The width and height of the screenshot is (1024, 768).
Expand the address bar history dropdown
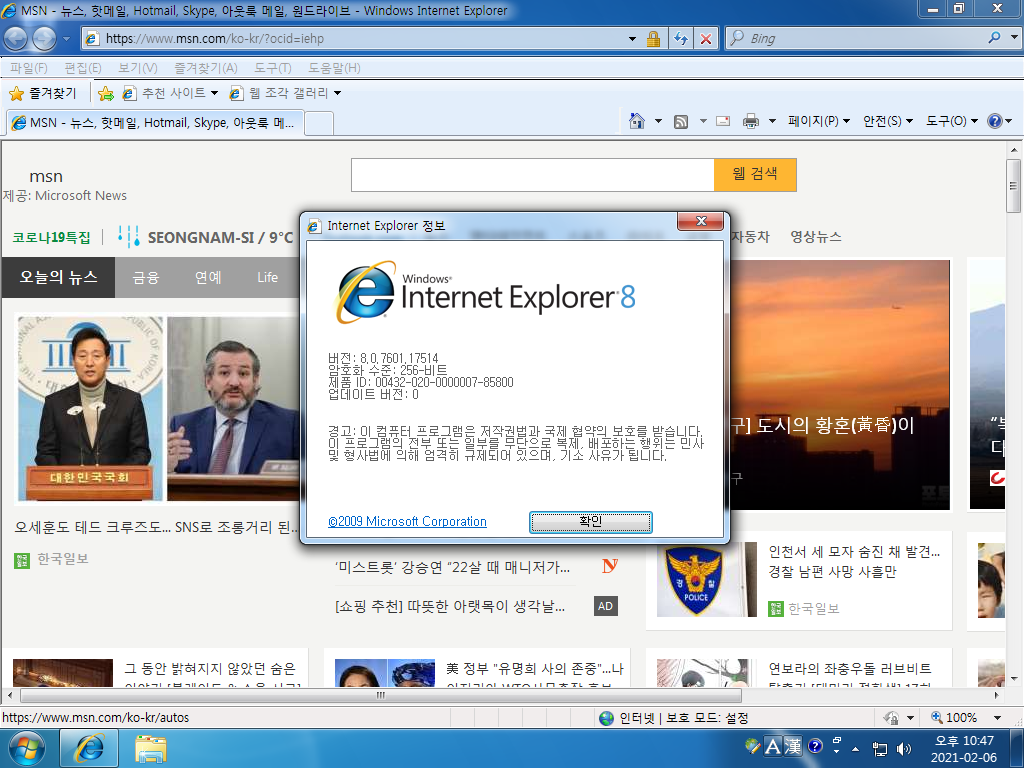tap(632, 39)
